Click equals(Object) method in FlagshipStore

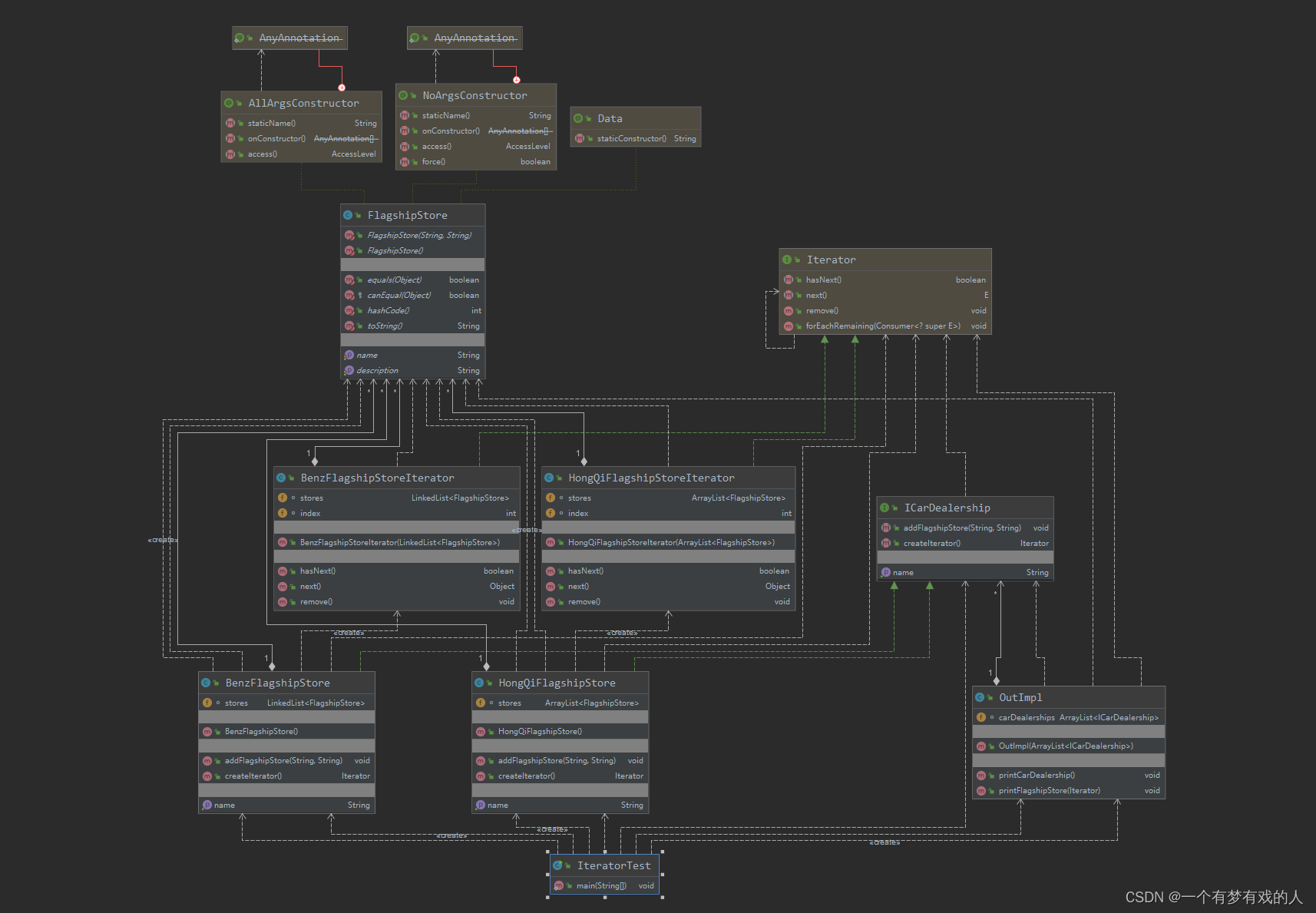(x=412, y=280)
